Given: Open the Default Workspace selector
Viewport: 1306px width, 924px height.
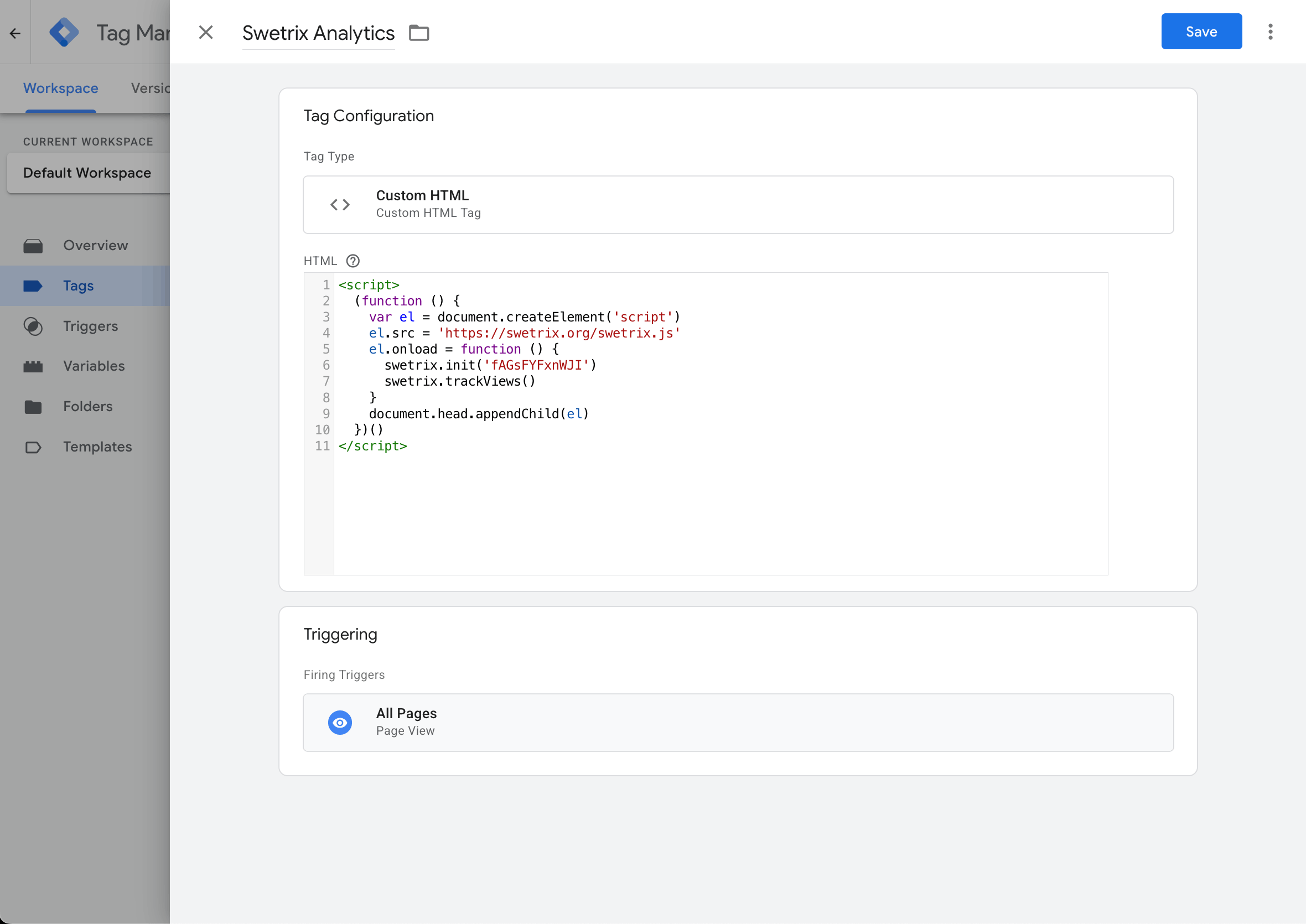Looking at the screenshot, I should [87, 173].
